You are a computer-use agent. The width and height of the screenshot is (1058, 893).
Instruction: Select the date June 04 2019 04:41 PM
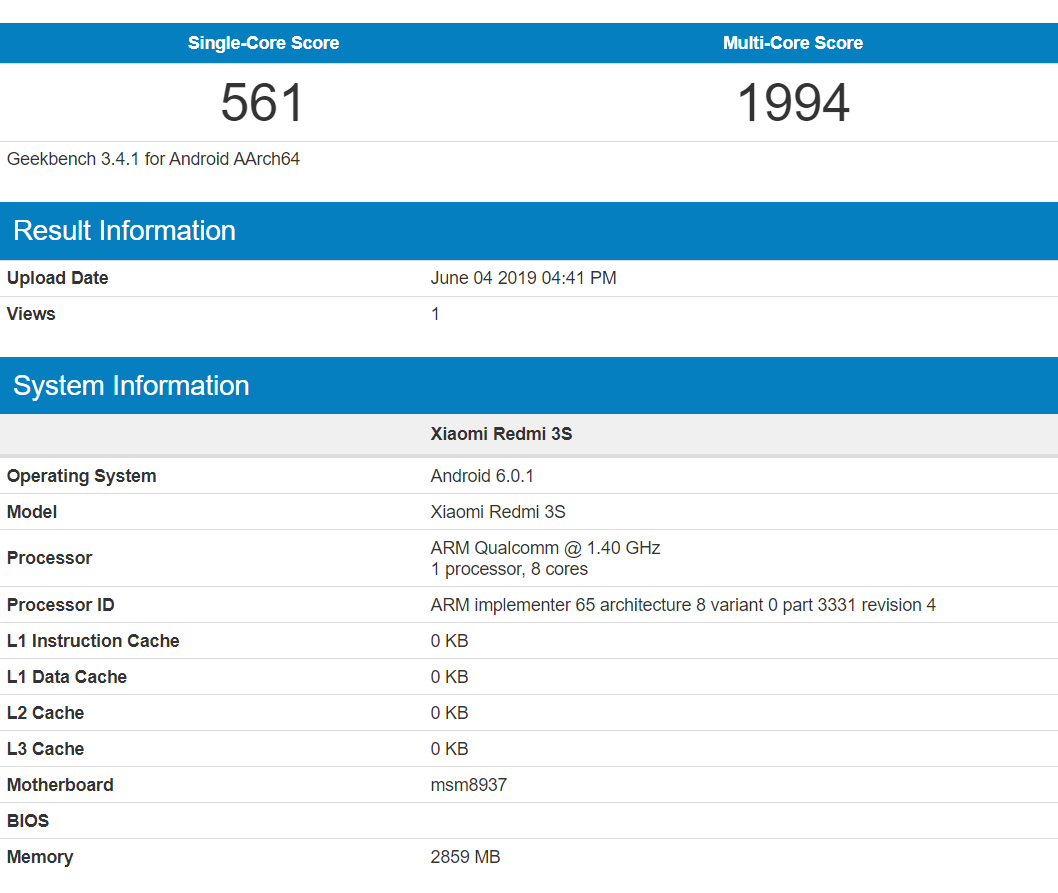click(x=523, y=278)
